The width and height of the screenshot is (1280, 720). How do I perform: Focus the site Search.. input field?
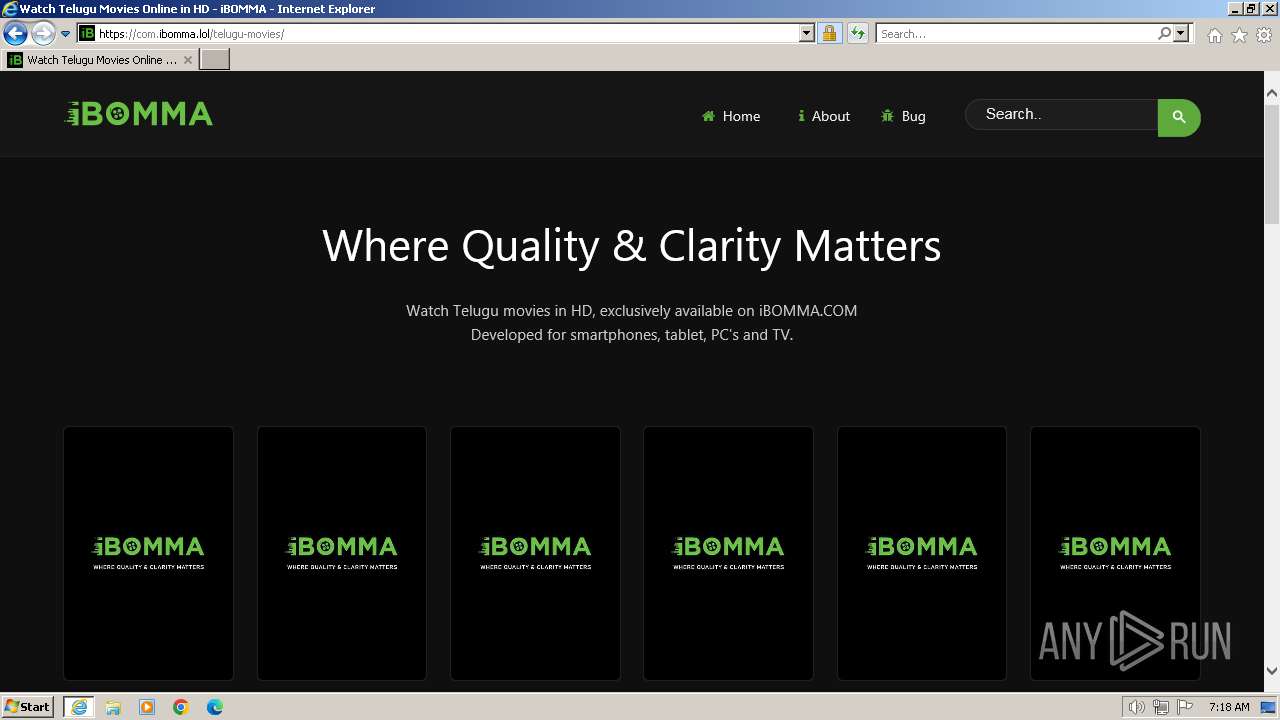click(x=1062, y=114)
